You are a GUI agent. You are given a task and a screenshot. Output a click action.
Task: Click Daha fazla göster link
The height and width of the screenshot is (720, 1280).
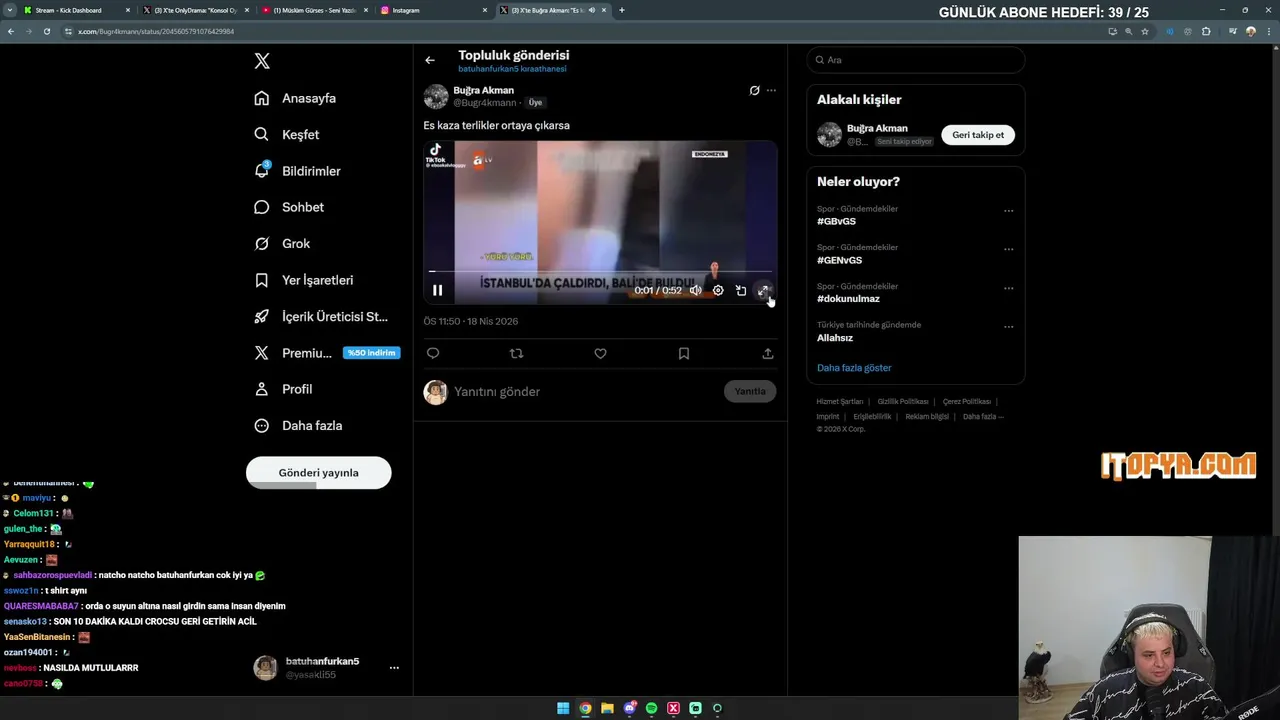854,368
